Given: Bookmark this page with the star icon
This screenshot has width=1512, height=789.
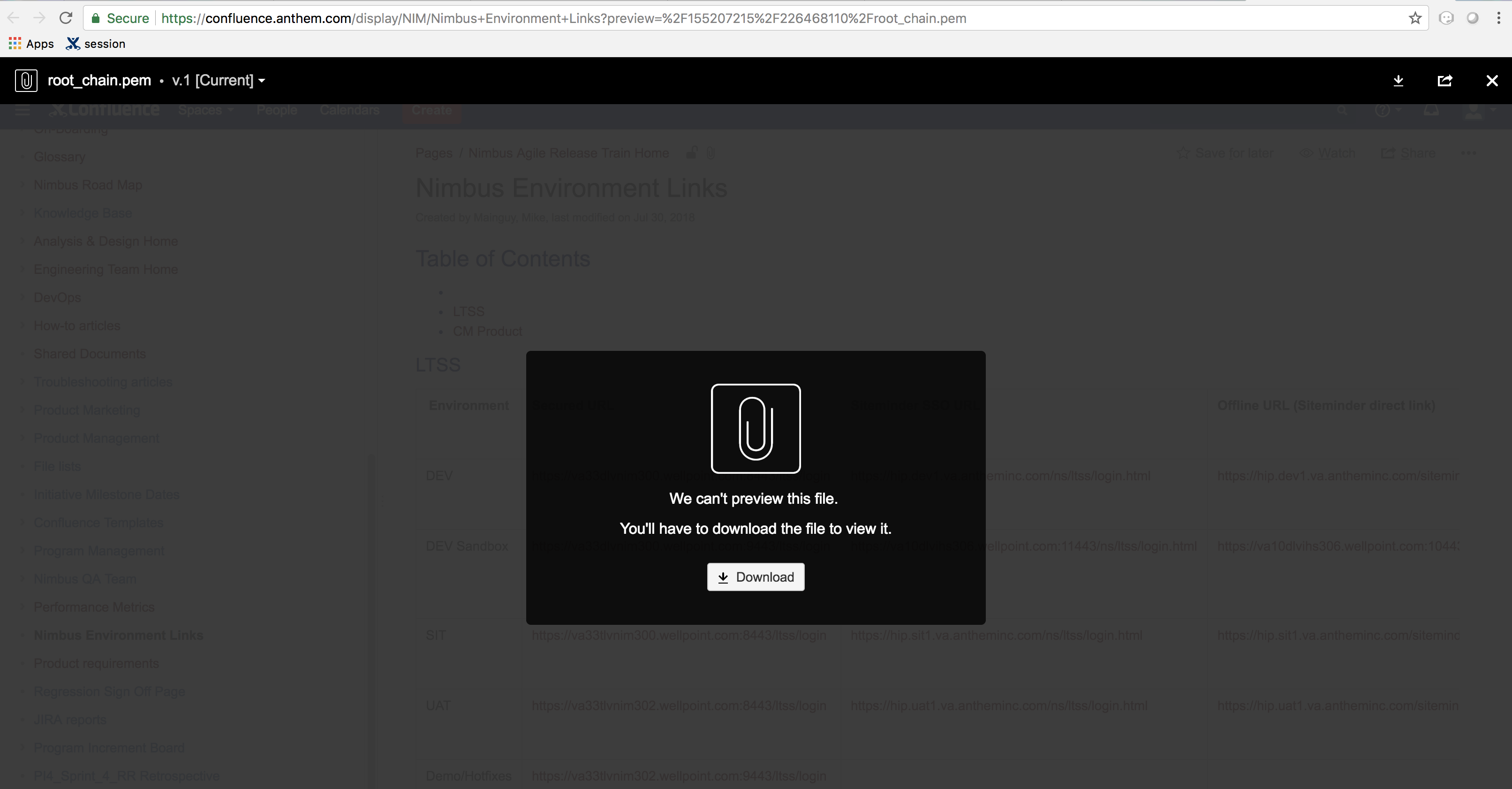Looking at the screenshot, I should tap(1415, 18).
